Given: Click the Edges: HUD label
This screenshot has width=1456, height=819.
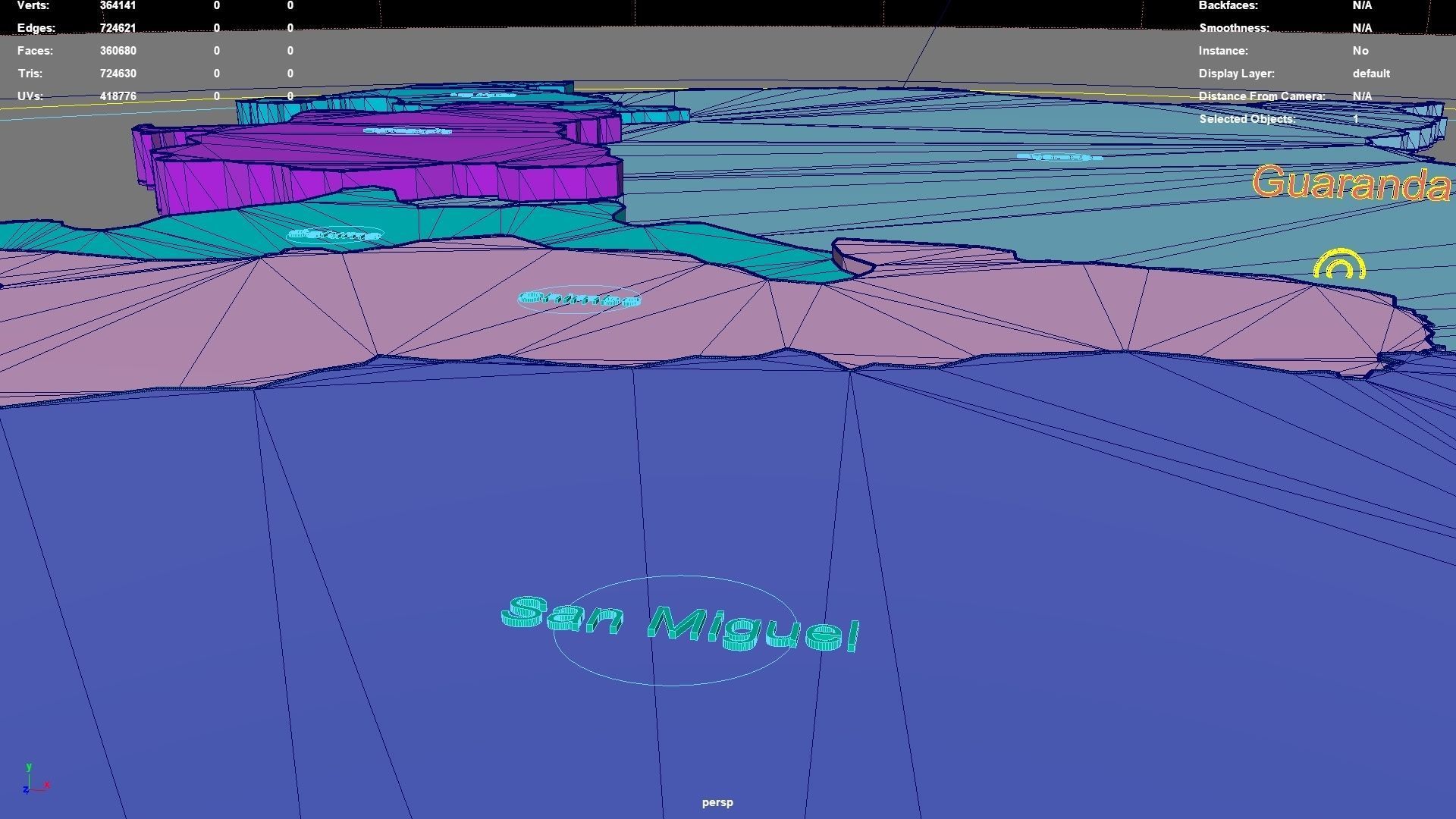Looking at the screenshot, I should point(36,28).
